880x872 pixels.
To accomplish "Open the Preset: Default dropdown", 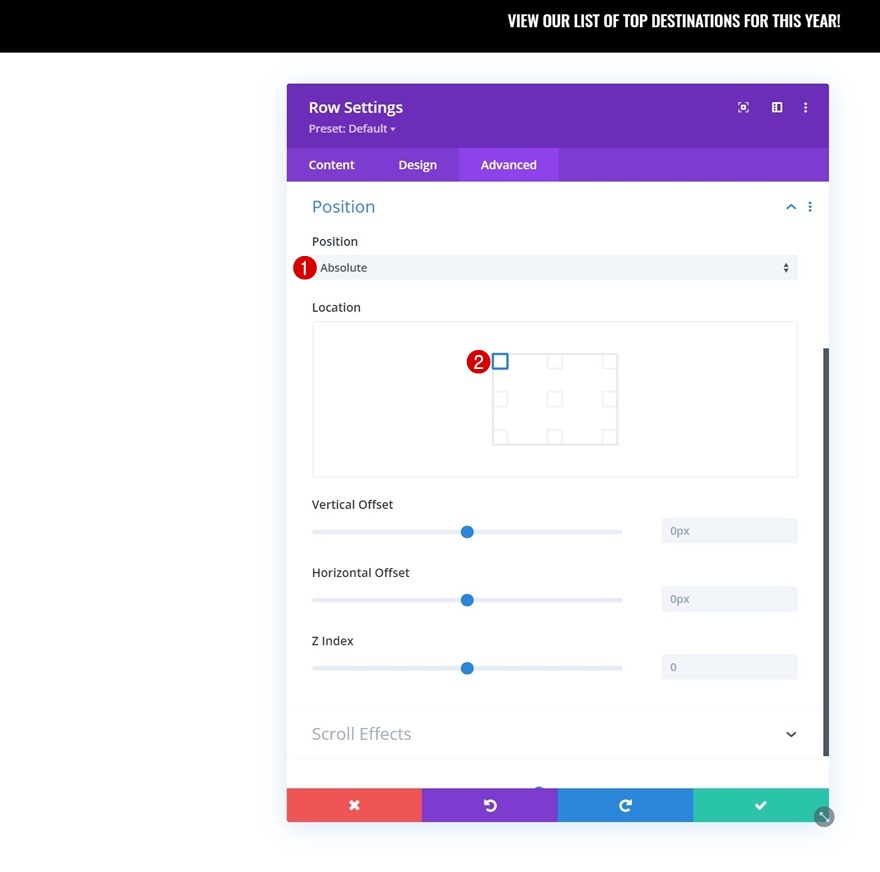I will 352,129.
